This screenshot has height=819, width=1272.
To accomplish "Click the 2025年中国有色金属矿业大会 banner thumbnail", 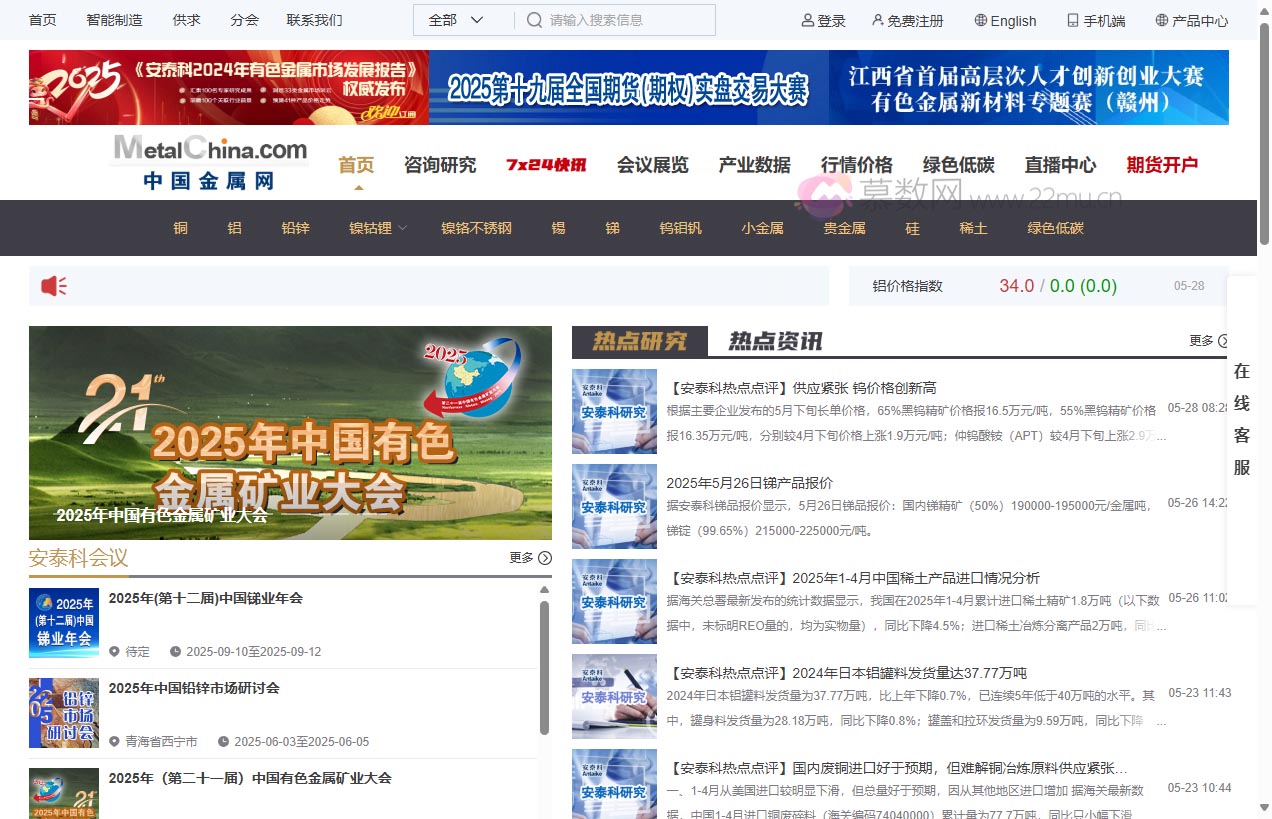I will coord(290,433).
